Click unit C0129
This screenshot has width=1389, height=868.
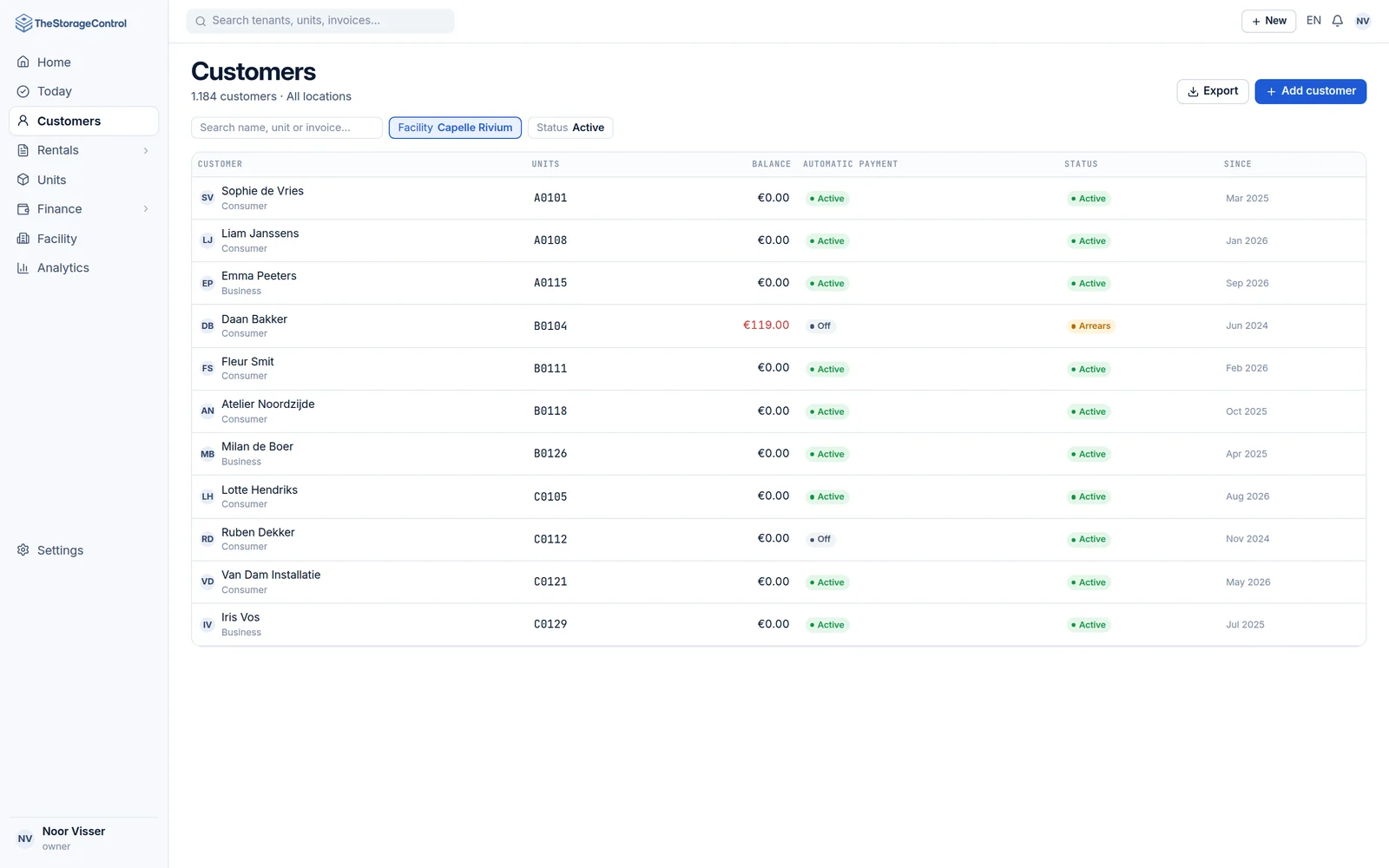[550, 624]
